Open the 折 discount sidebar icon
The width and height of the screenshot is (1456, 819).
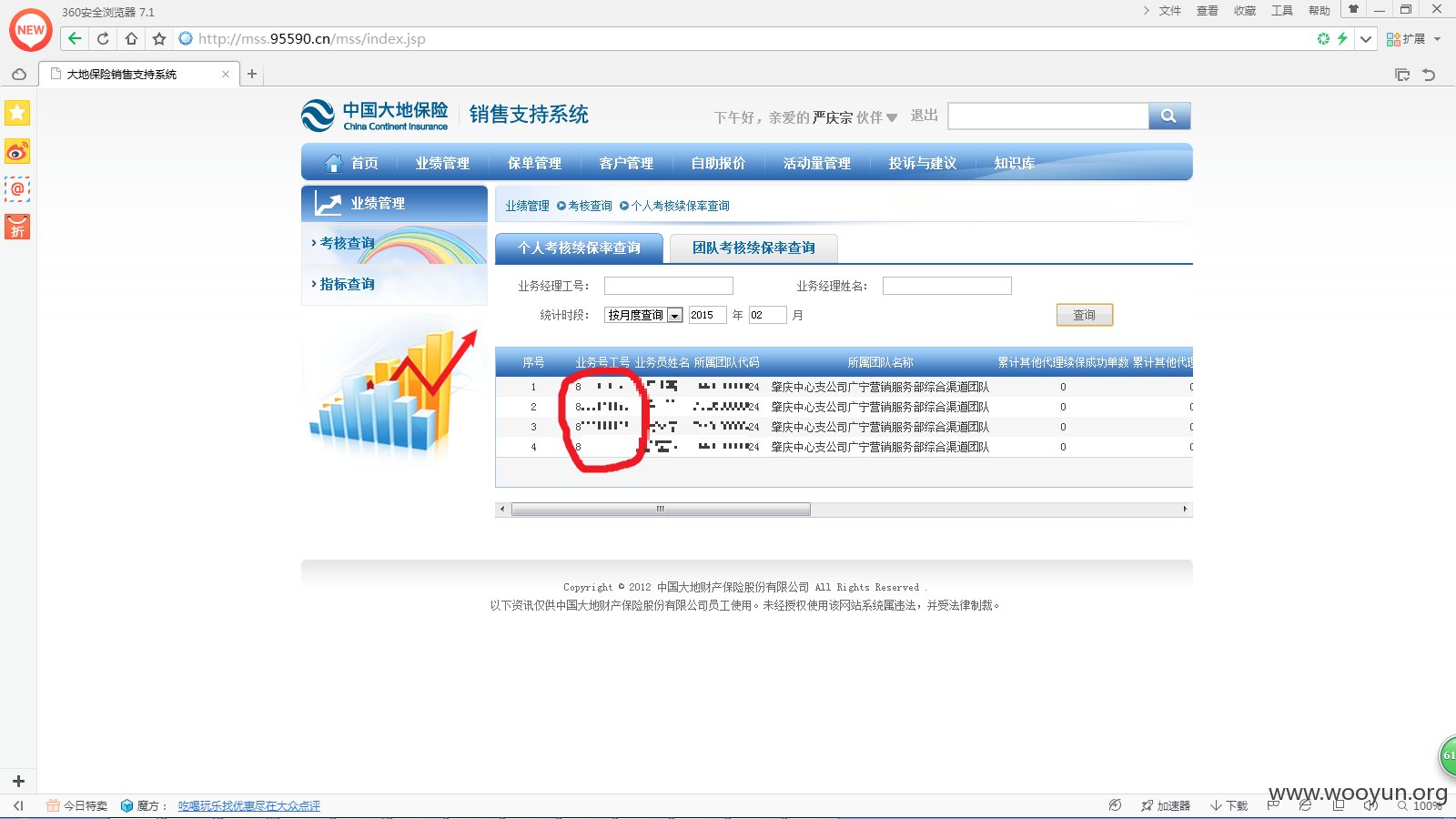pyautogui.click(x=17, y=227)
